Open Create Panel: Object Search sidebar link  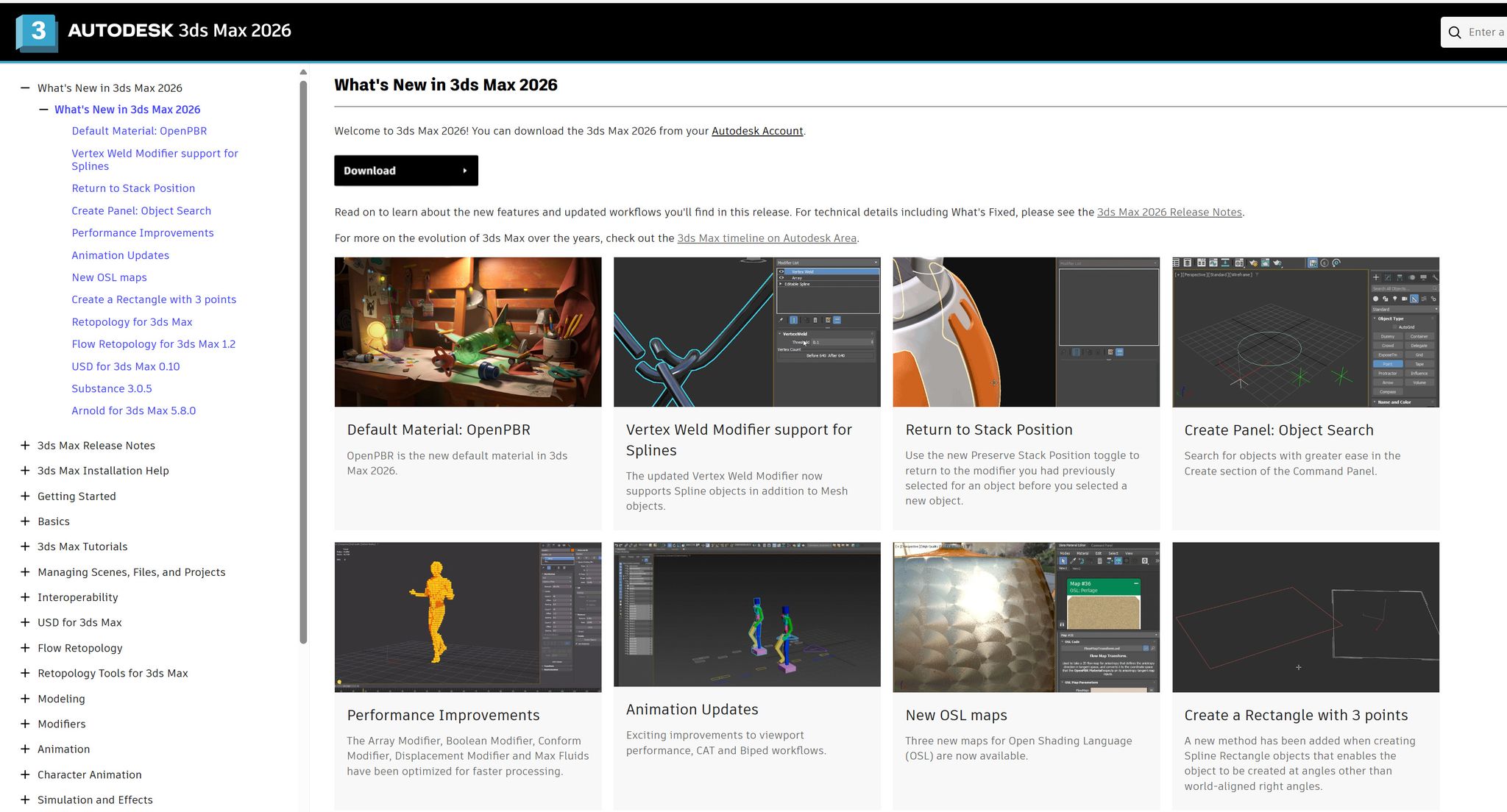141,210
